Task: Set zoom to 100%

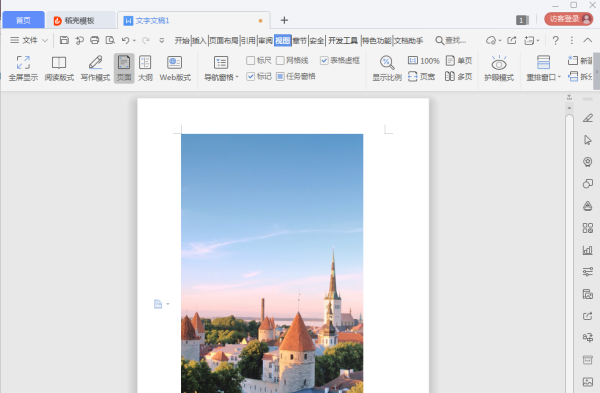Action: point(424,60)
